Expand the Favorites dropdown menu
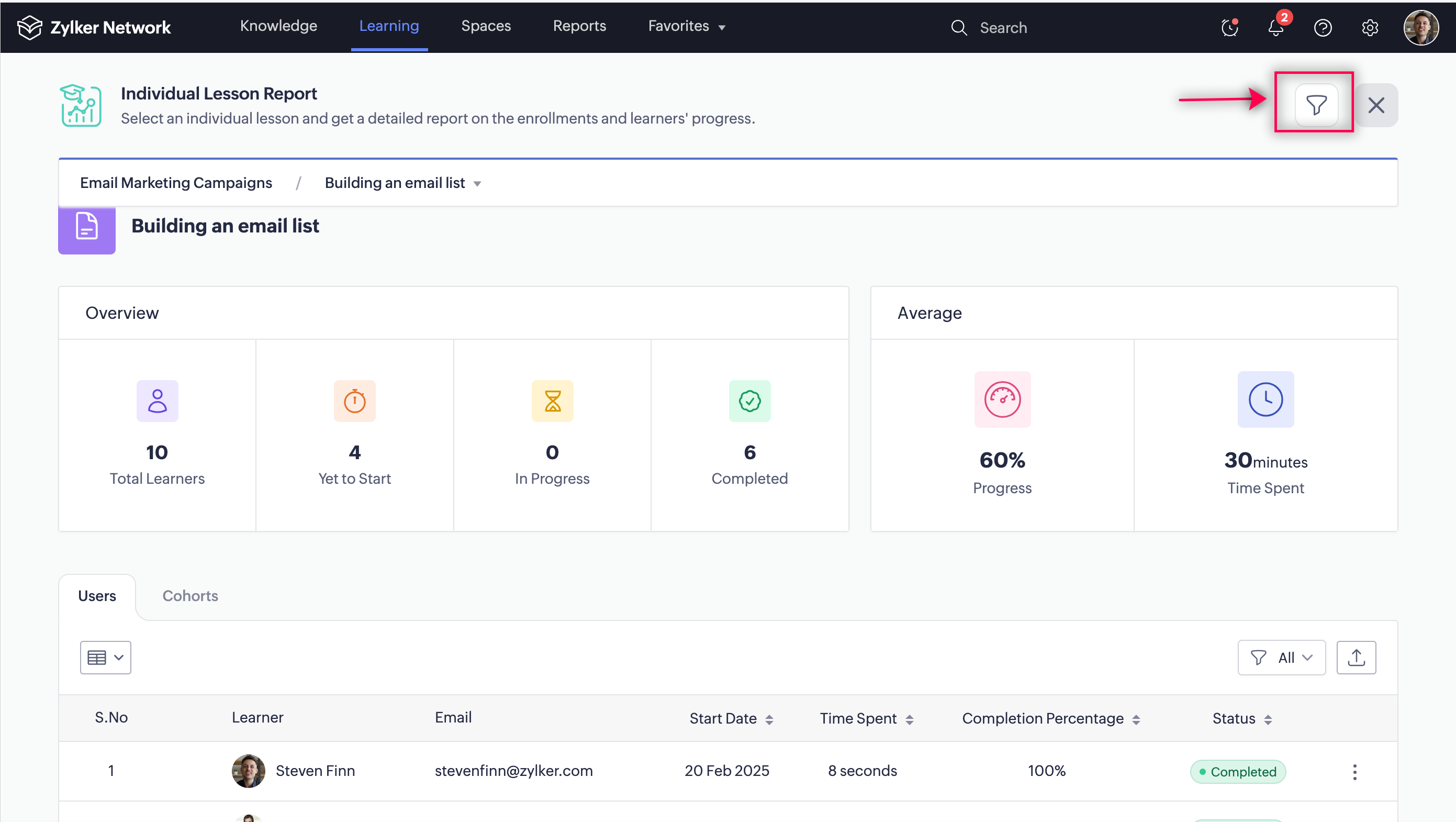Image resolution: width=1456 pixels, height=822 pixels. click(x=686, y=27)
